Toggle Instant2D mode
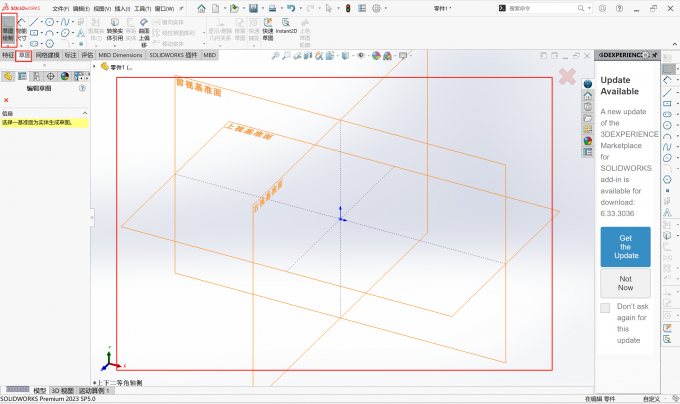Screen dimensions: 680x404 (286, 26)
